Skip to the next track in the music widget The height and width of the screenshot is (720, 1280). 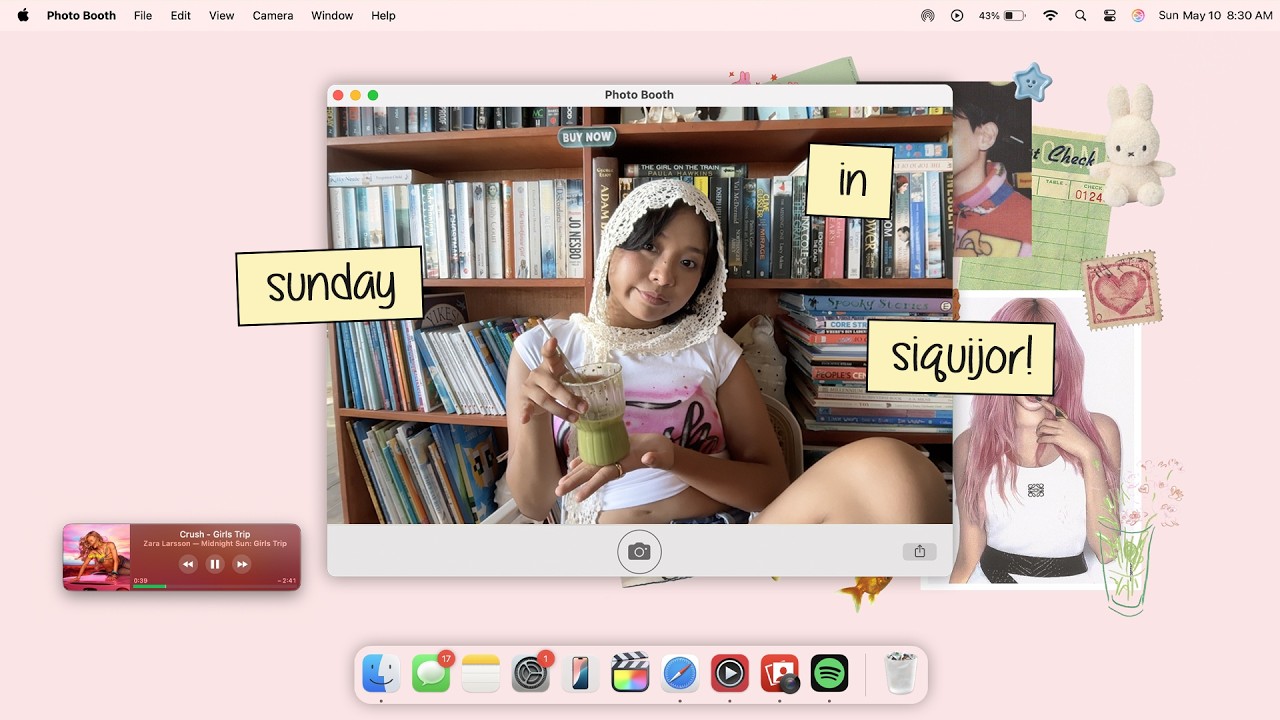(241, 564)
